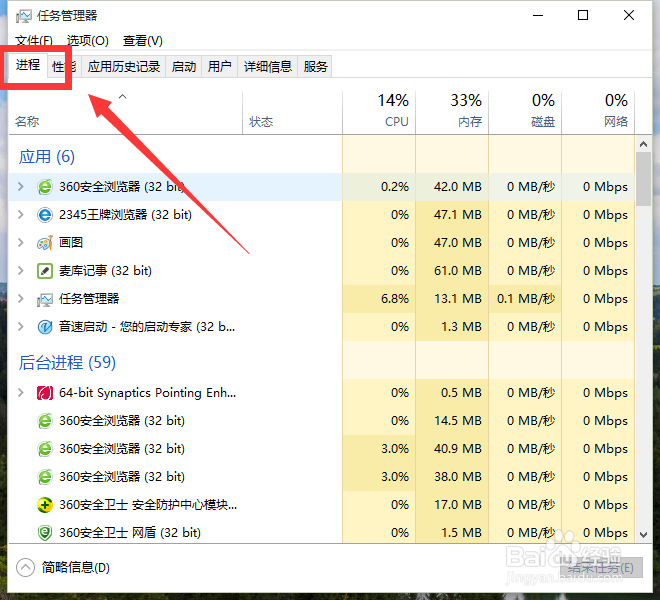Click the 13.1 MB memory value
The height and width of the screenshot is (600, 660).
pyautogui.click(x=458, y=299)
